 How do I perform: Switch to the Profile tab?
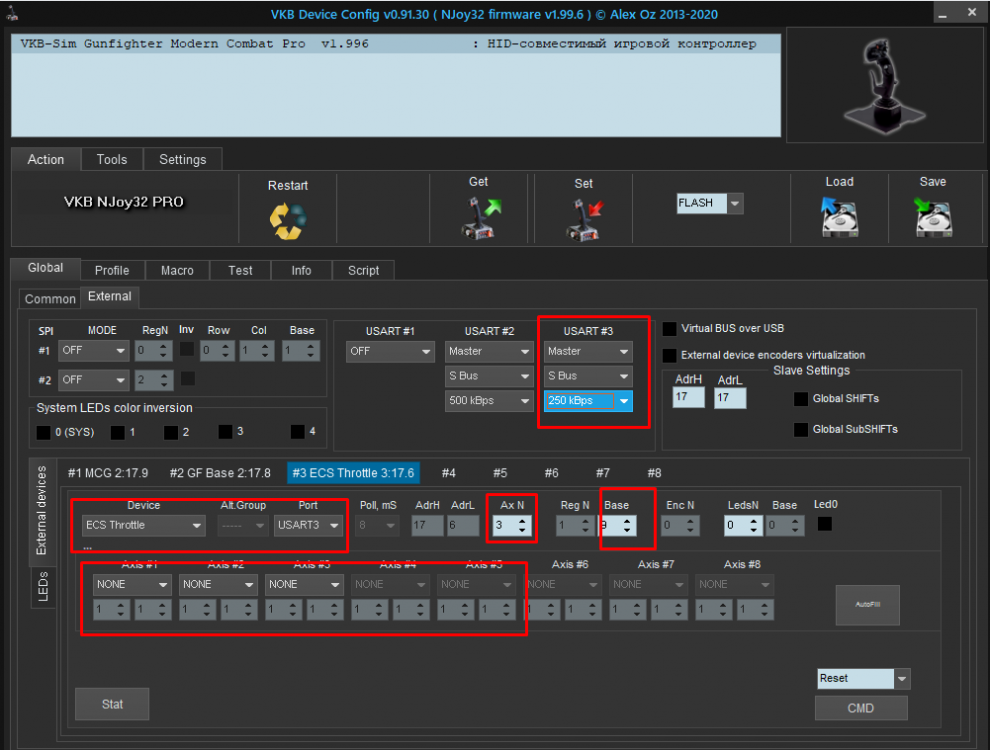pos(112,270)
